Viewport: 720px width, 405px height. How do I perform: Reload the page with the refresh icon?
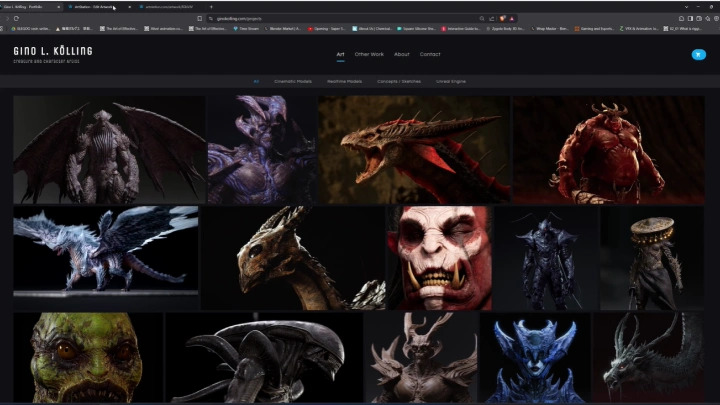coord(16,18)
